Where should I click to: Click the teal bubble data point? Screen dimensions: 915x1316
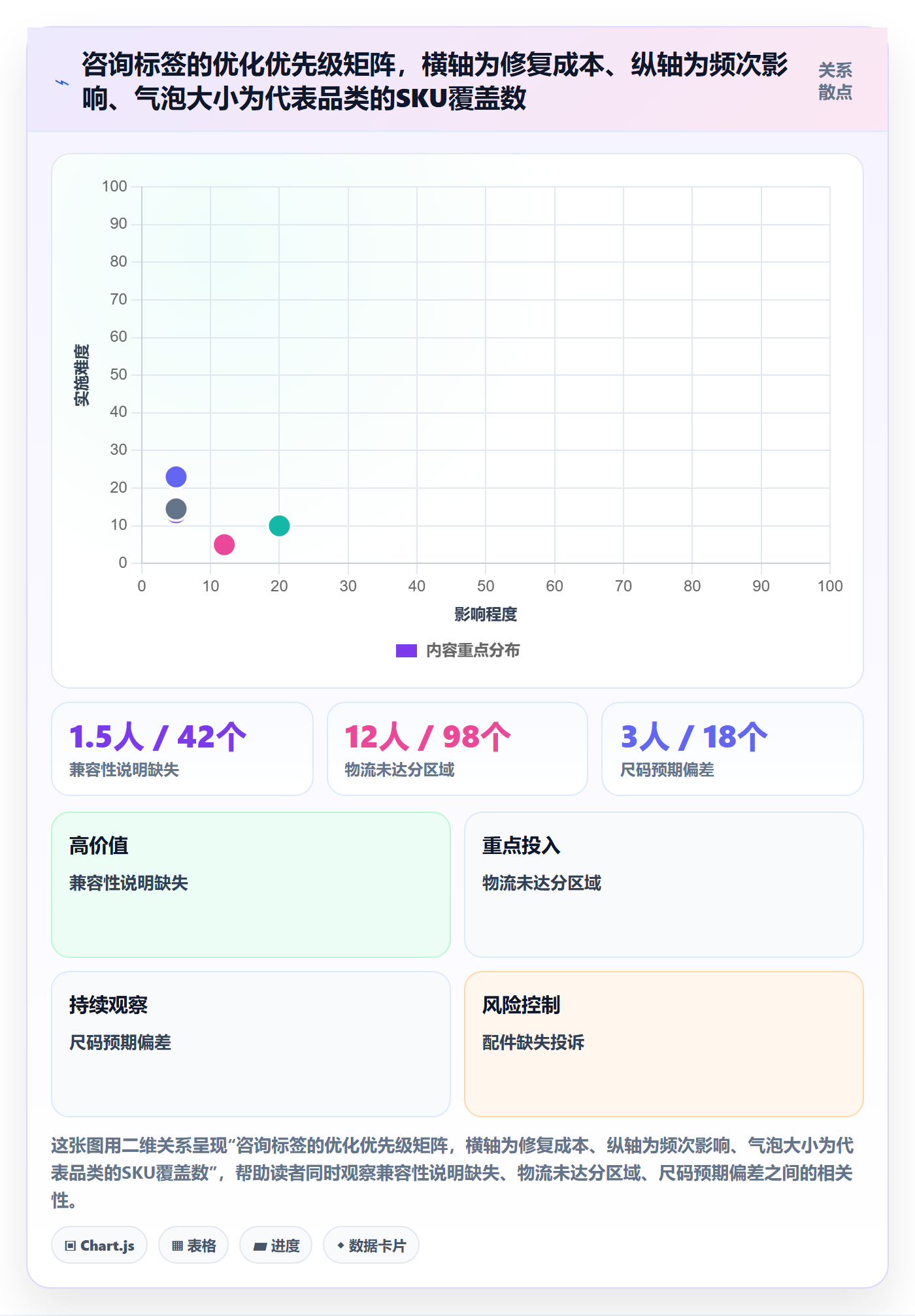(x=279, y=525)
